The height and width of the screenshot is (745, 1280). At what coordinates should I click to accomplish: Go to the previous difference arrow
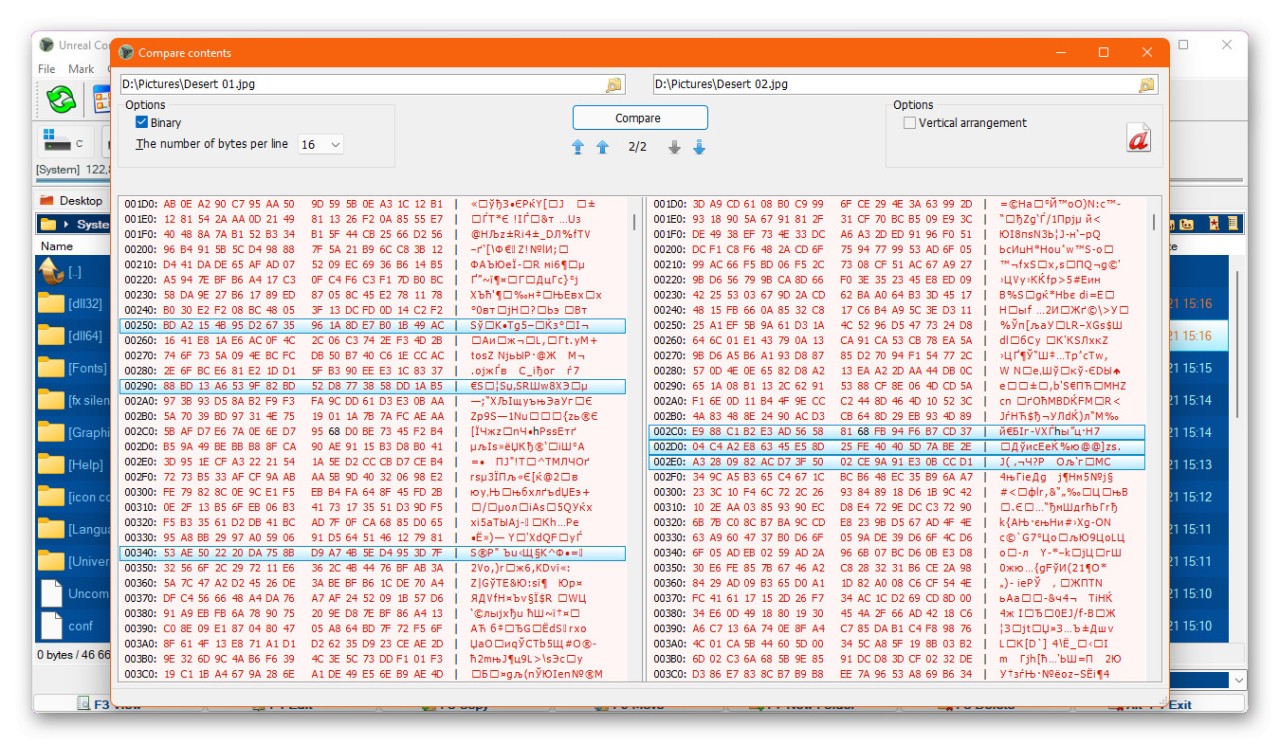tap(602, 147)
